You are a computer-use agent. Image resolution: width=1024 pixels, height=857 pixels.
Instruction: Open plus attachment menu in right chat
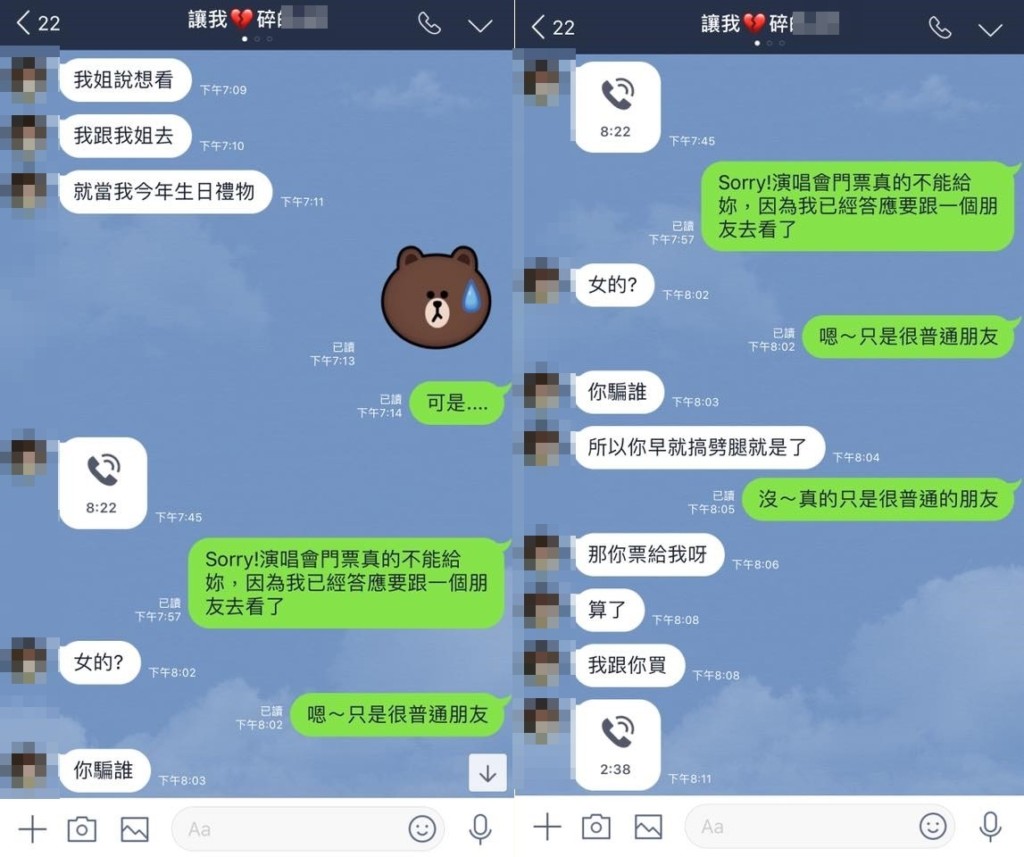[x=547, y=827]
